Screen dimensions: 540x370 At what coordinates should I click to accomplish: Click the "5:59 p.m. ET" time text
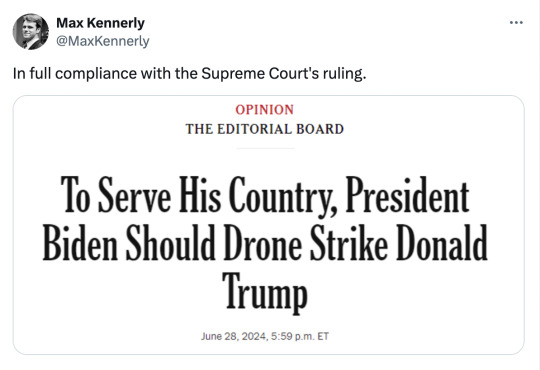pos(300,336)
